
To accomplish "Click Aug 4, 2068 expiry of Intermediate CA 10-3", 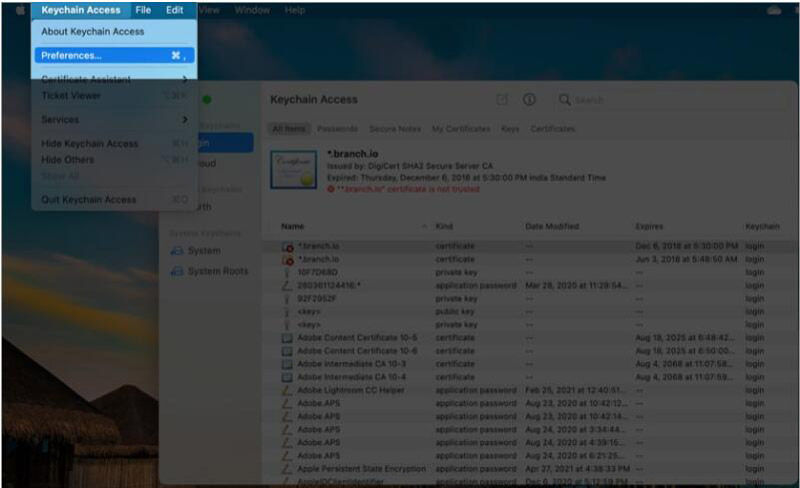I will [x=684, y=364].
